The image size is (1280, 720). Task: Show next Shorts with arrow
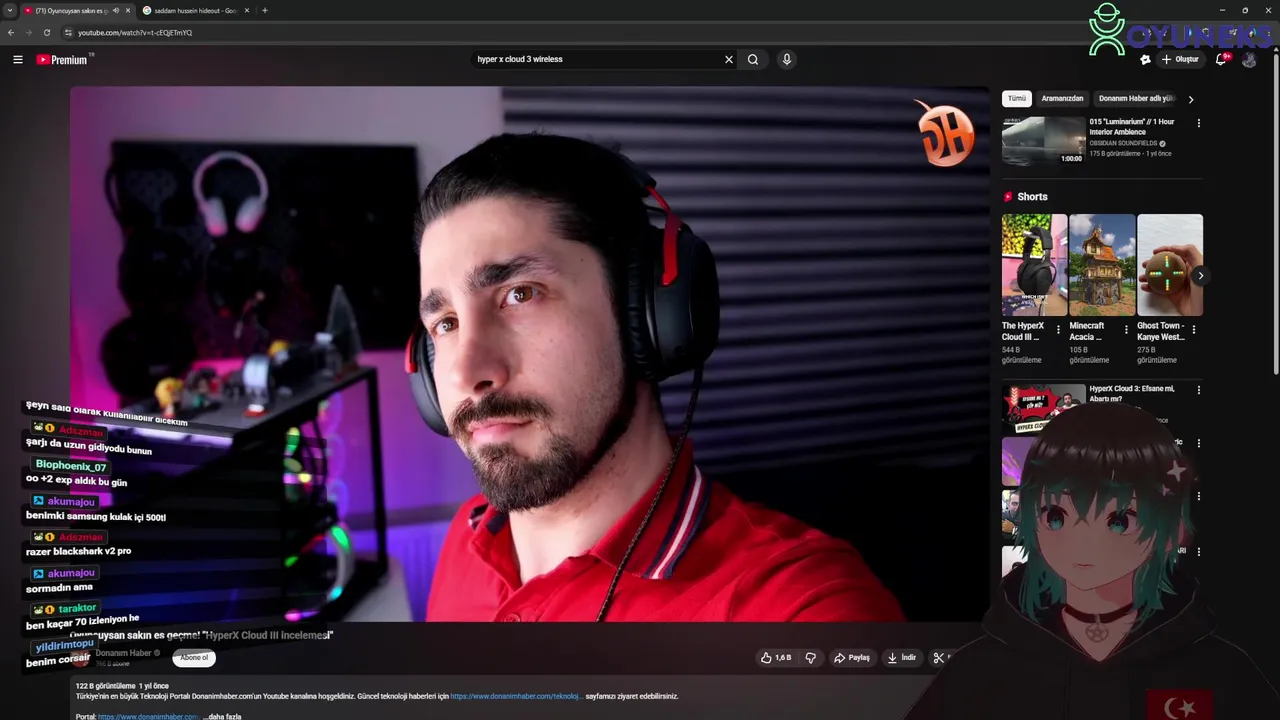tap(1200, 276)
